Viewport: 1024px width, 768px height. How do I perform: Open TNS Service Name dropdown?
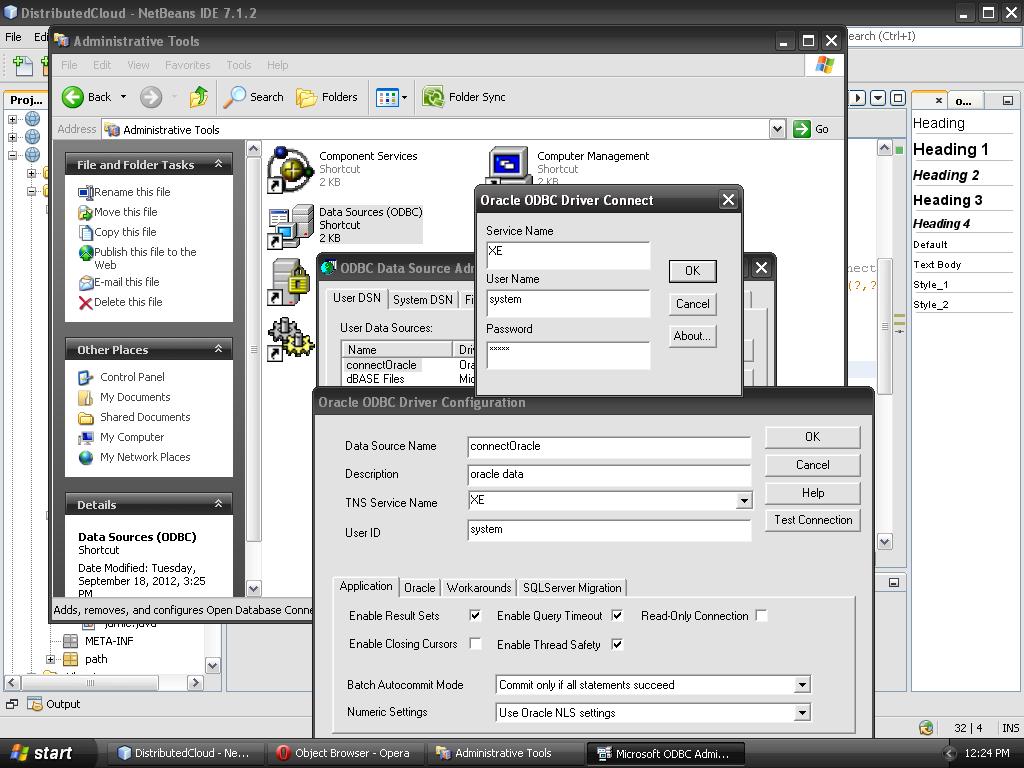744,501
